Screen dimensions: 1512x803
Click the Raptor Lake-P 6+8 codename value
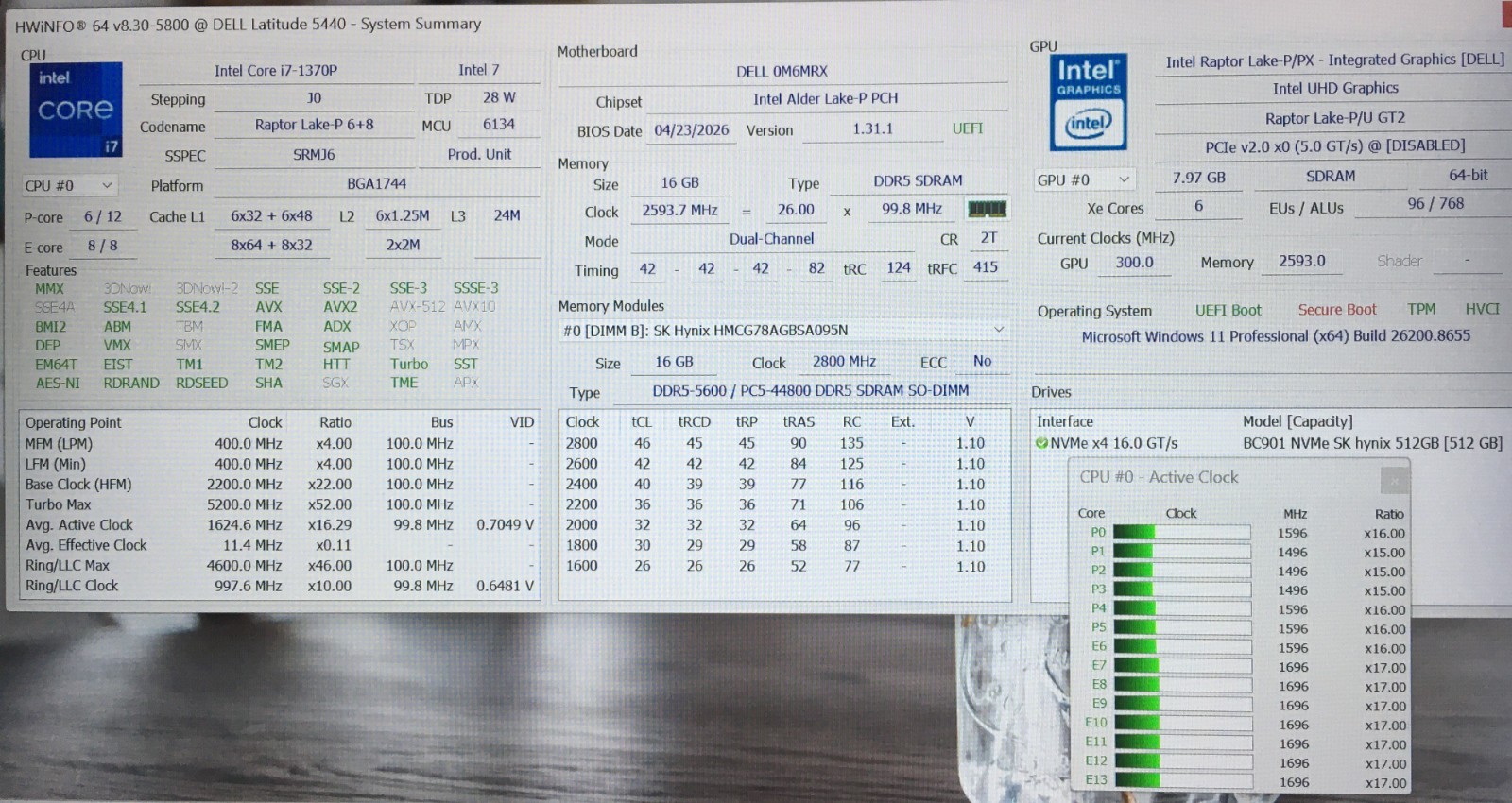314,125
